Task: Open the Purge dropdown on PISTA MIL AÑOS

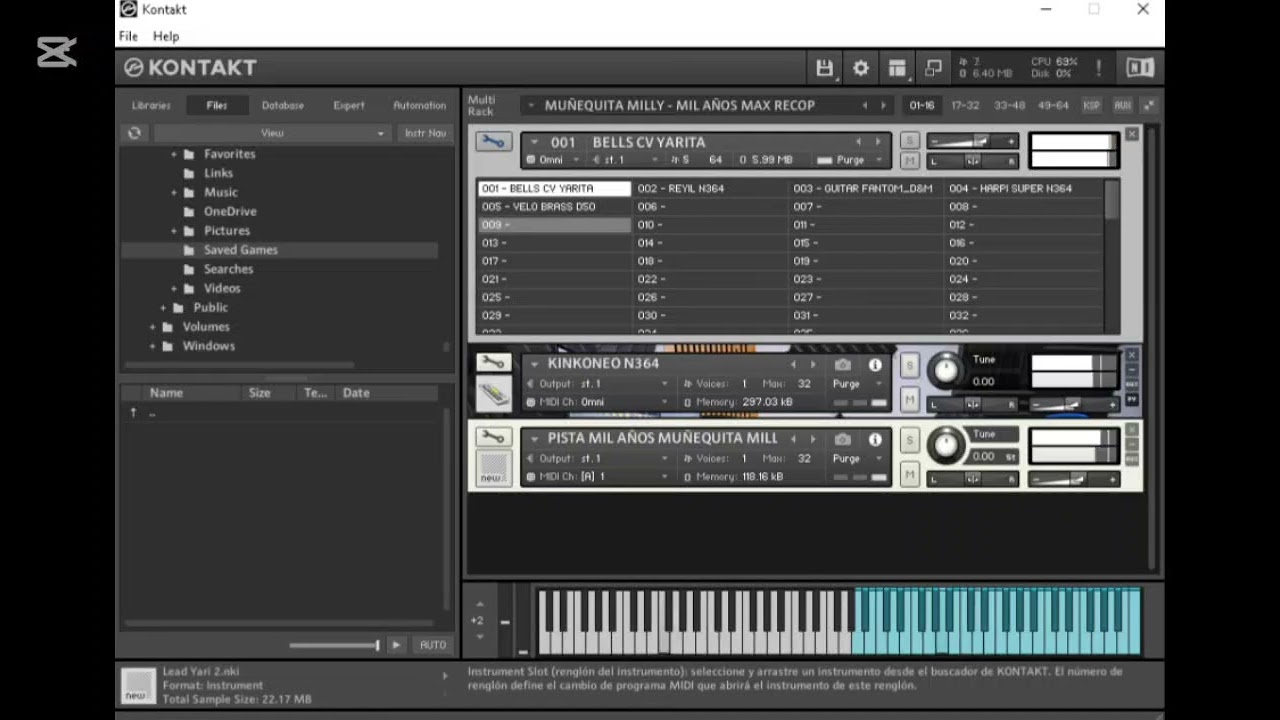Action: pyautogui.click(x=859, y=458)
